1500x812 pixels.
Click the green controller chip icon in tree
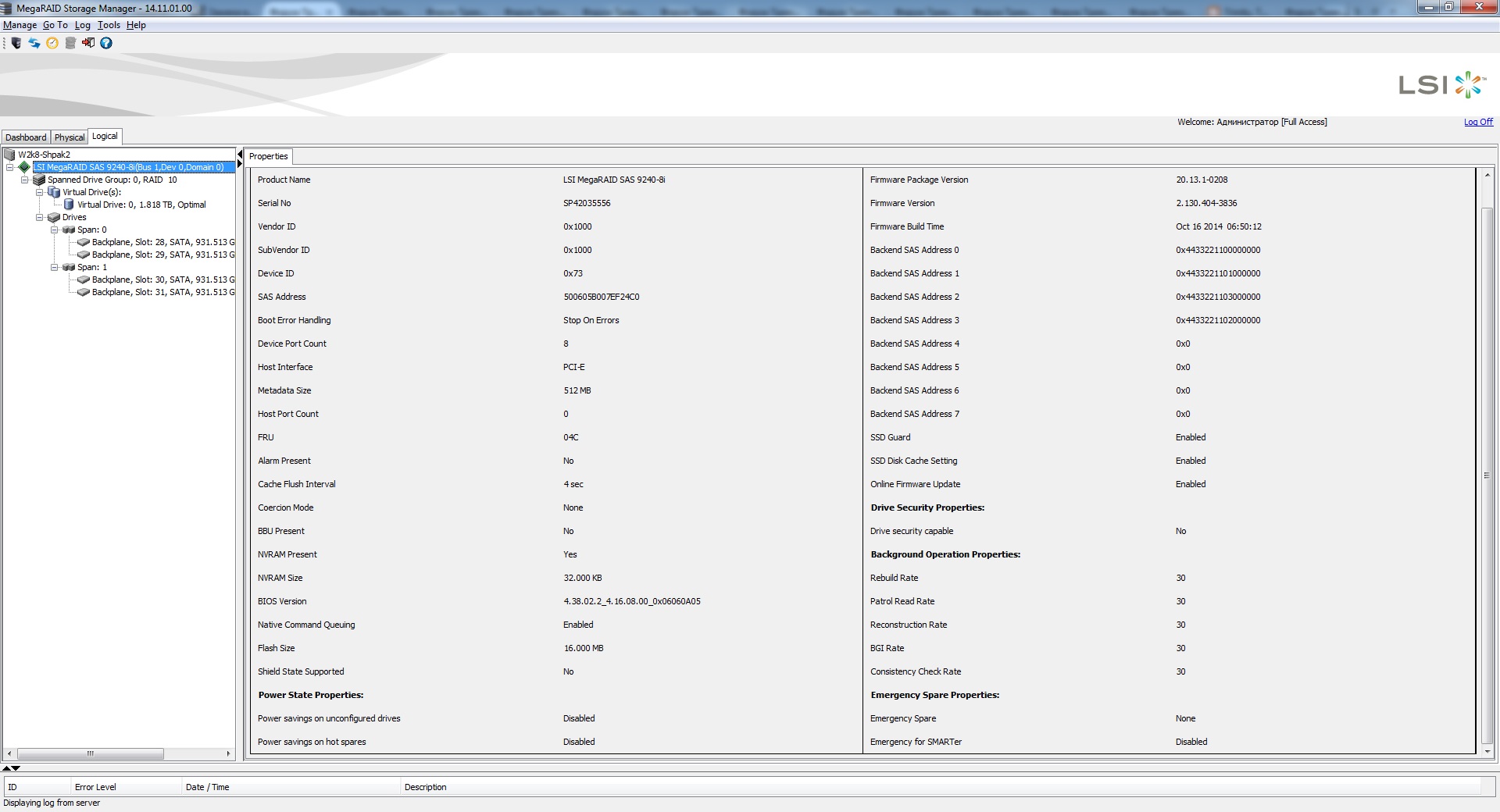[24, 167]
